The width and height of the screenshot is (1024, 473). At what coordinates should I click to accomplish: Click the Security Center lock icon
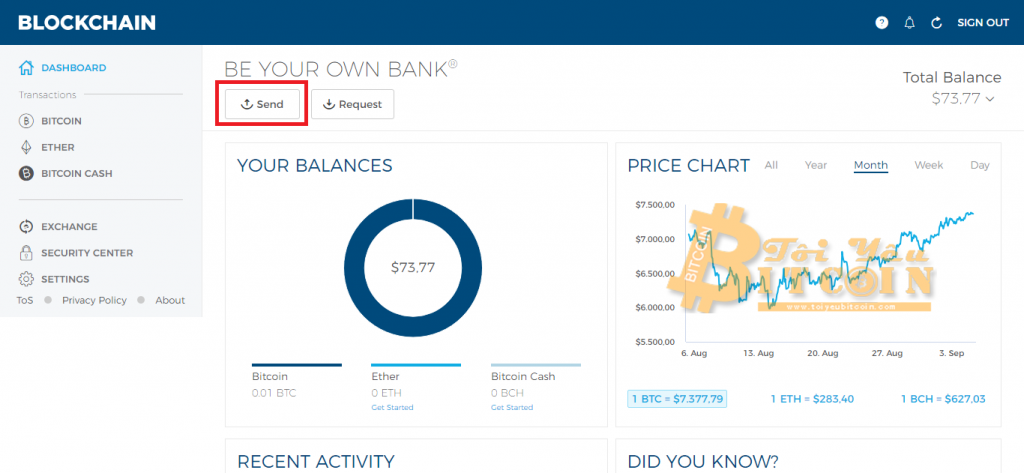pos(26,253)
